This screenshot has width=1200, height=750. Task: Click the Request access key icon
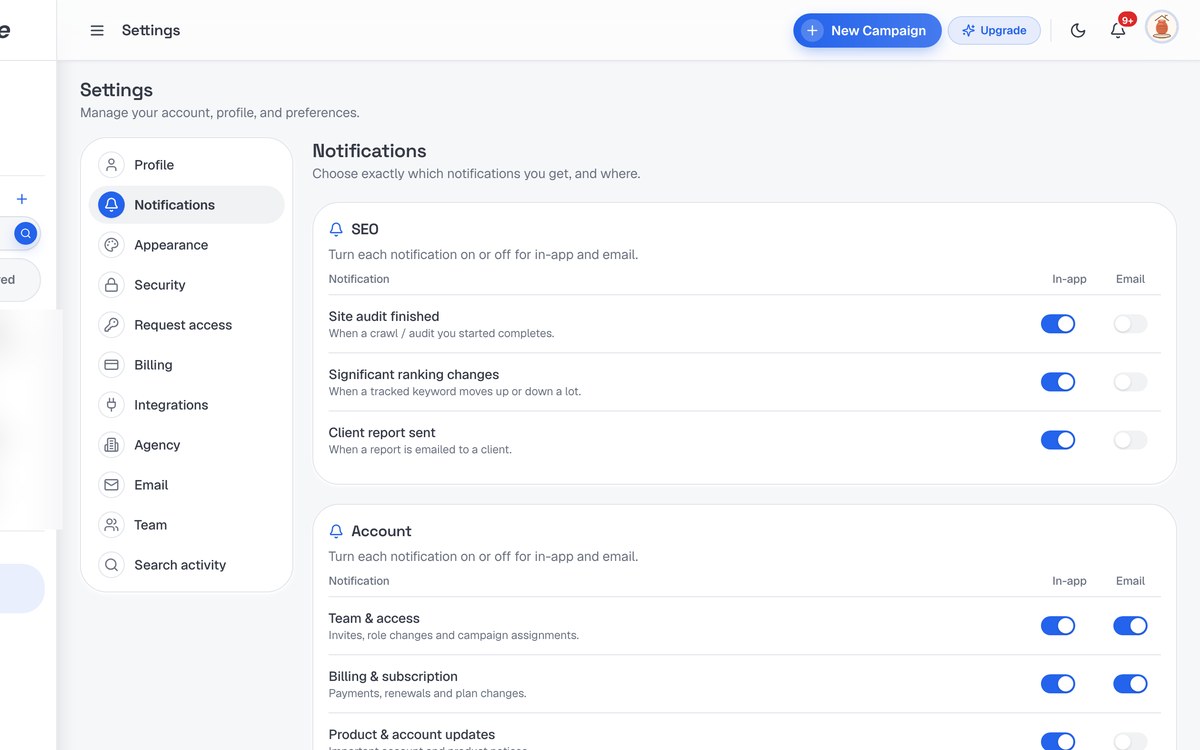pos(111,325)
